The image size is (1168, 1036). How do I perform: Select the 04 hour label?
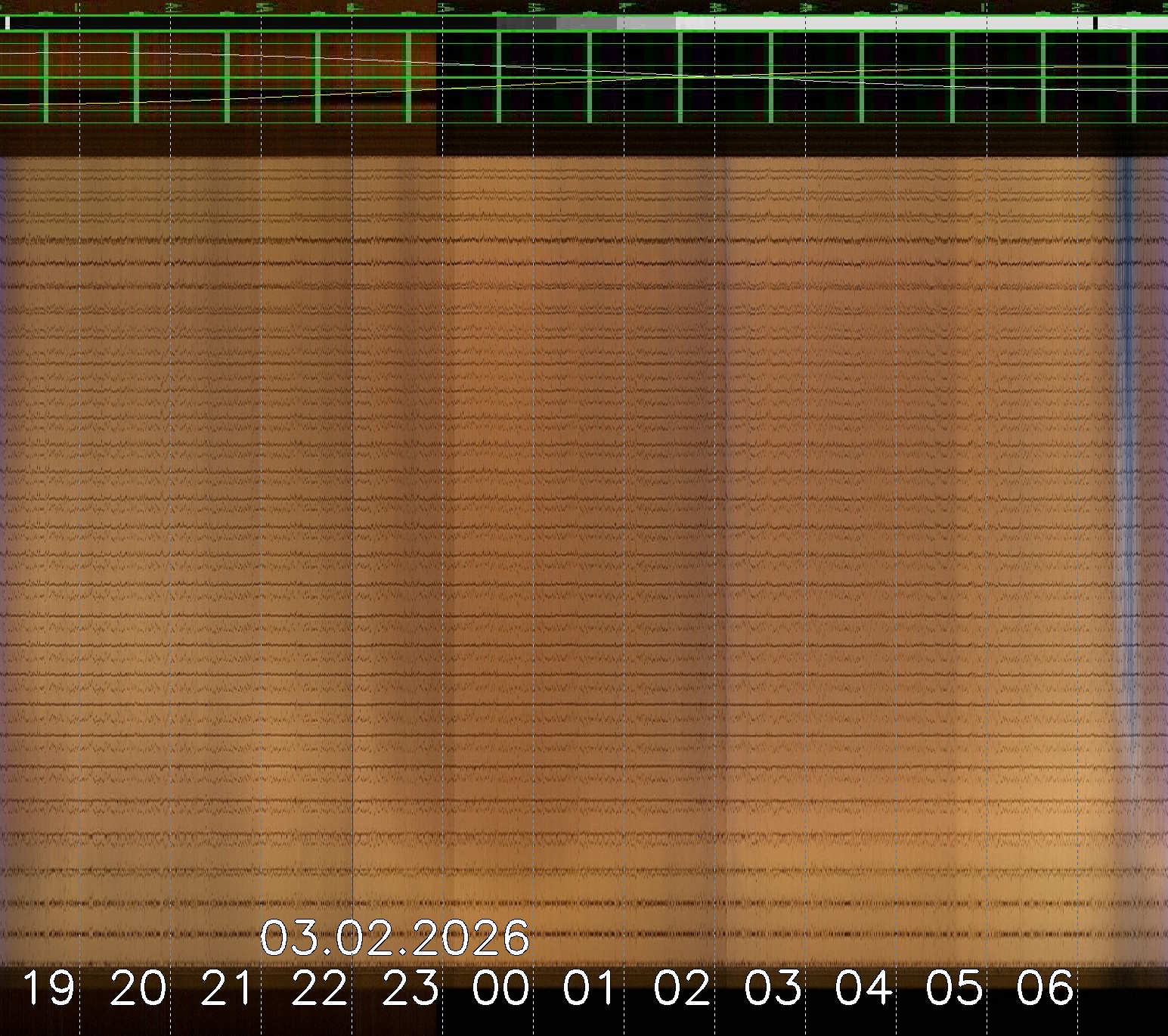click(x=863, y=988)
